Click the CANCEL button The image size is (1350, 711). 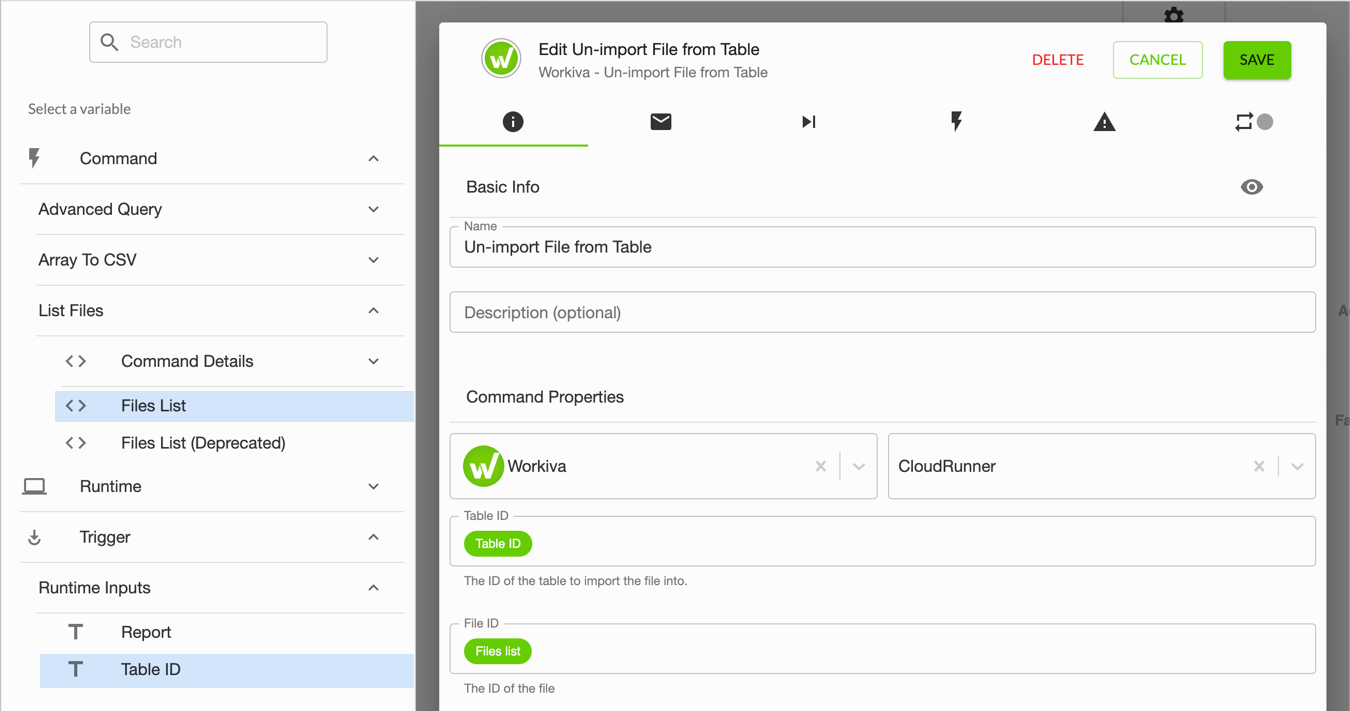click(1158, 60)
